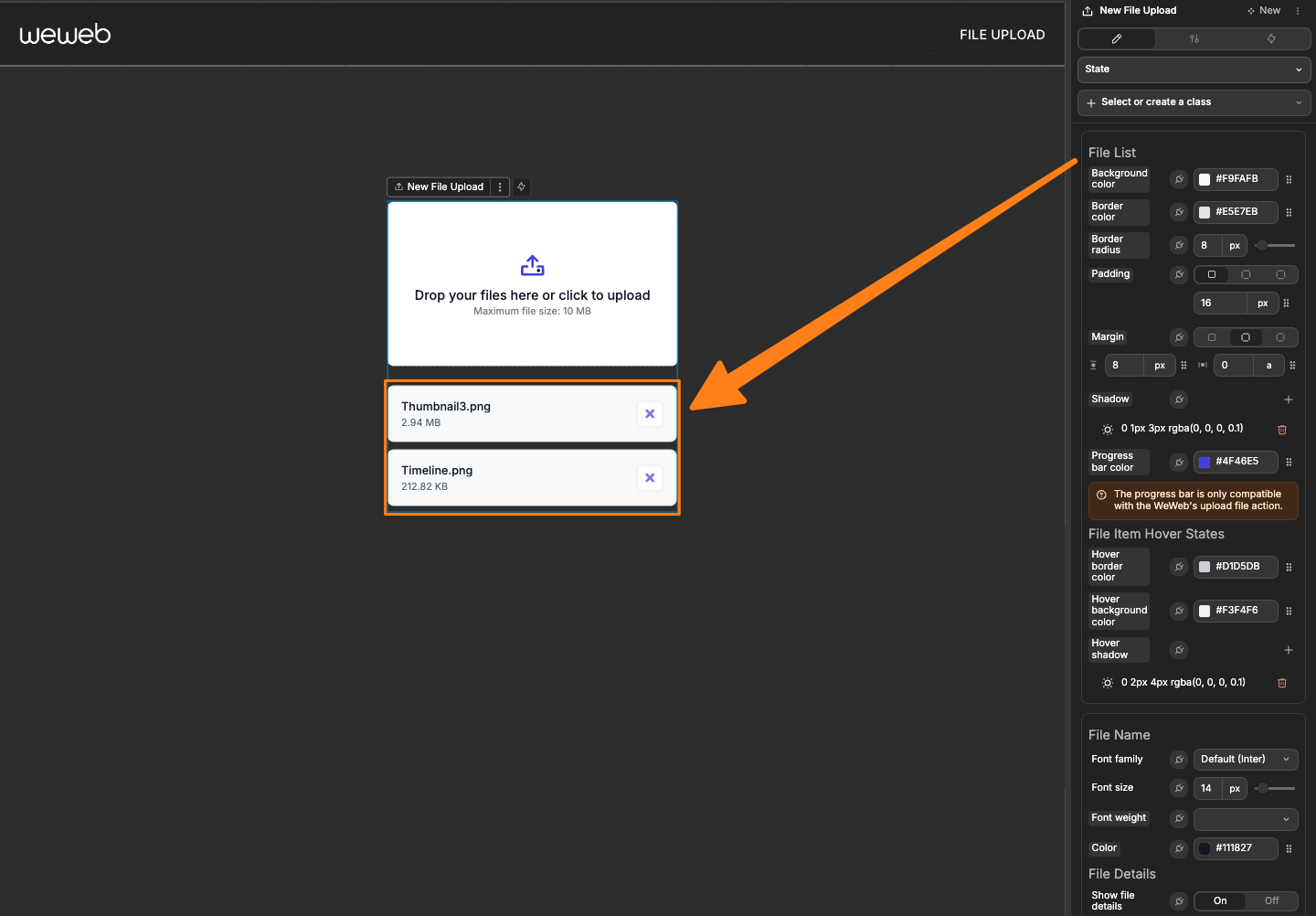Click the sun icon beside the hover shadow value
1316x916 pixels.
click(x=1107, y=682)
